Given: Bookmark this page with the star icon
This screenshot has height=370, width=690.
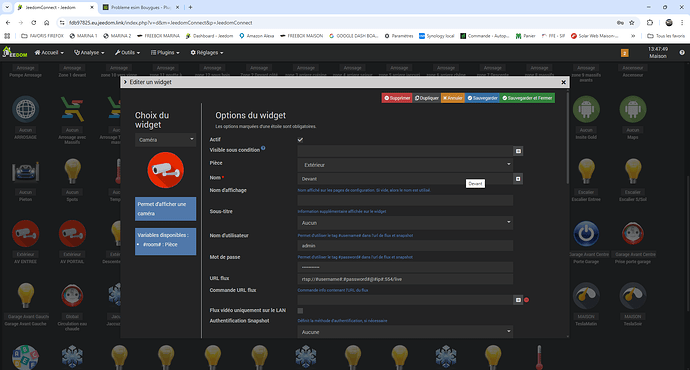Looking at the screenshot, I should pos(632,22).
